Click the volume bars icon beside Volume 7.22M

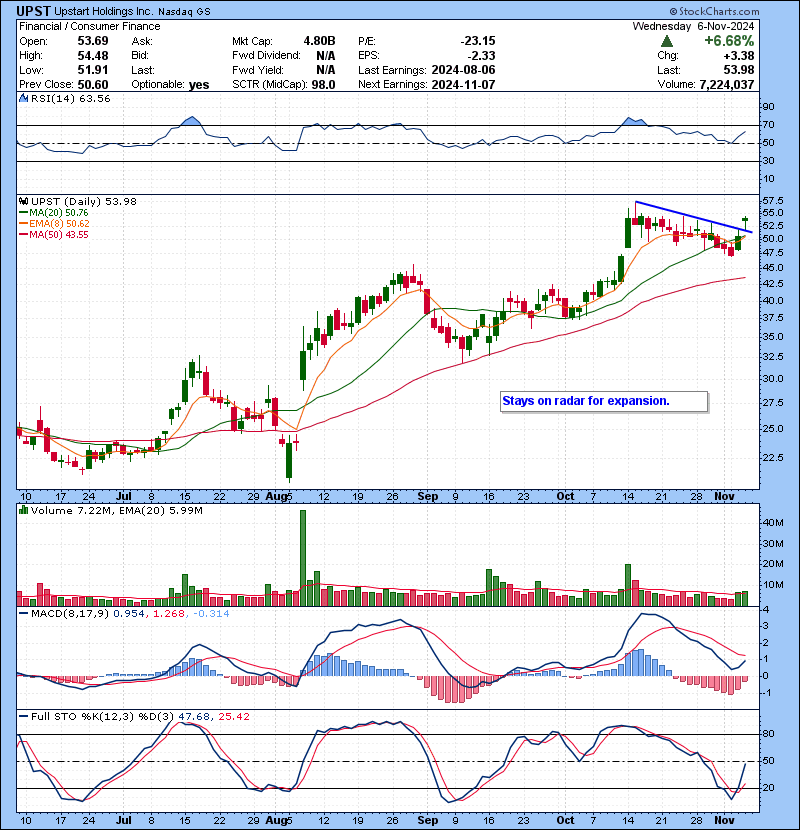pyautogui.click(x=23, y=510)
